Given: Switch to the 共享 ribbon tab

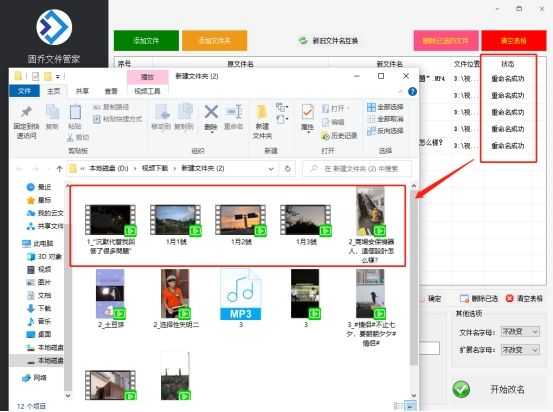Looking at the screenshot, I should pyautogui.click(x=82, y=91).
